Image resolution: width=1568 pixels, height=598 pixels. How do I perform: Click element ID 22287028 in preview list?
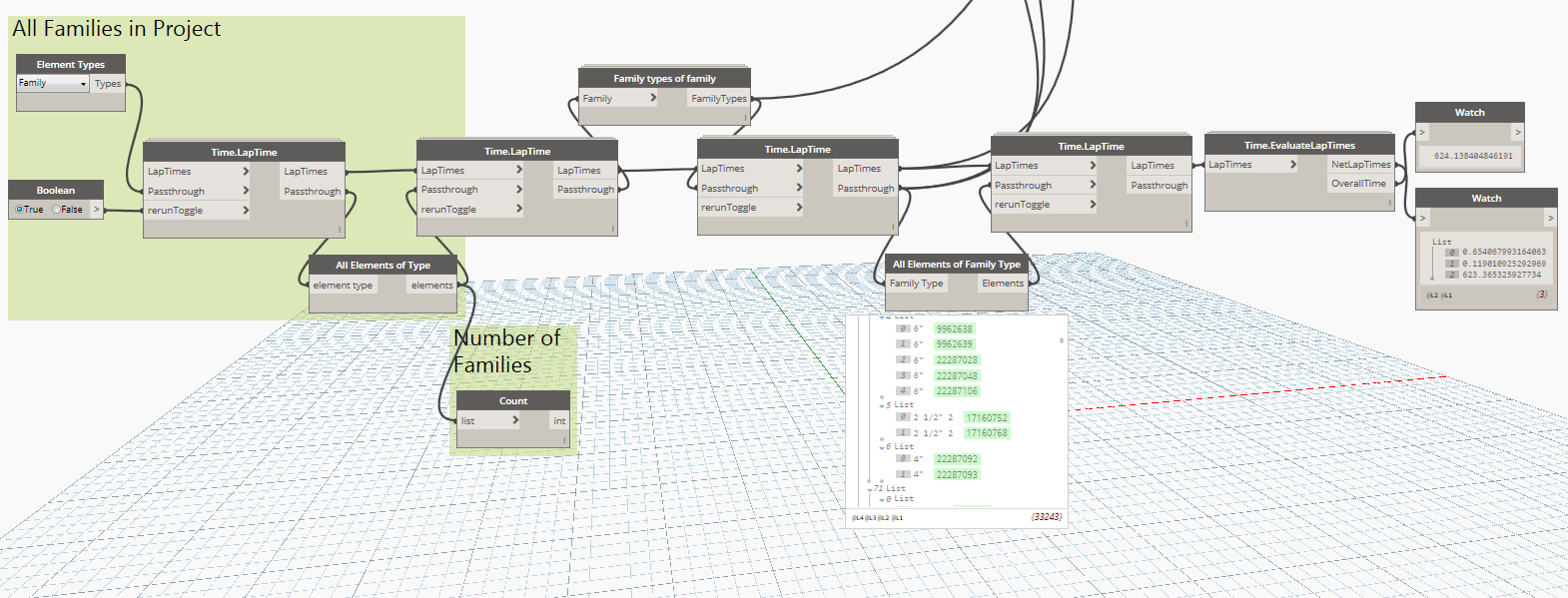(957, 360)
